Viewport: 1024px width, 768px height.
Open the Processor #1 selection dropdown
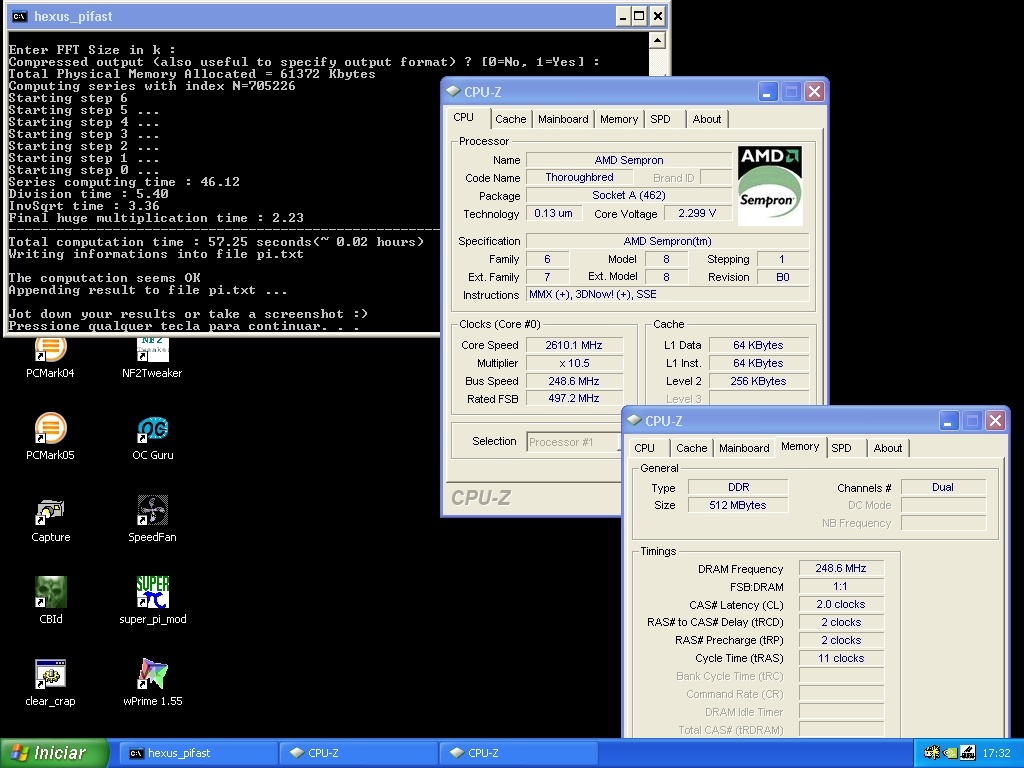(573, 442)
